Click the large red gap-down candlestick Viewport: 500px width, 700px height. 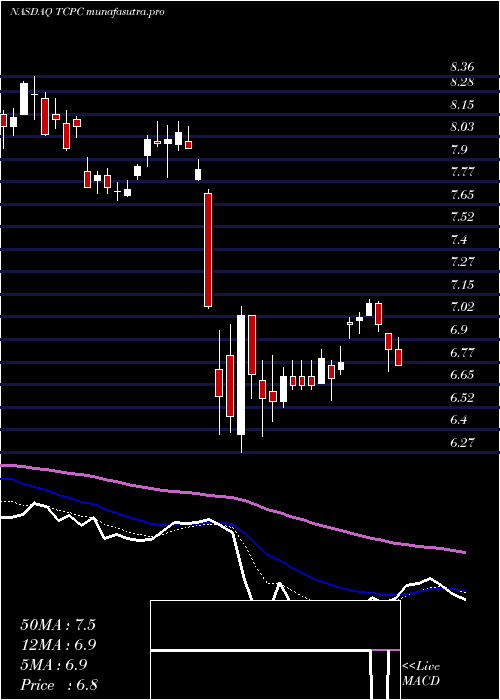coord(208,250)
